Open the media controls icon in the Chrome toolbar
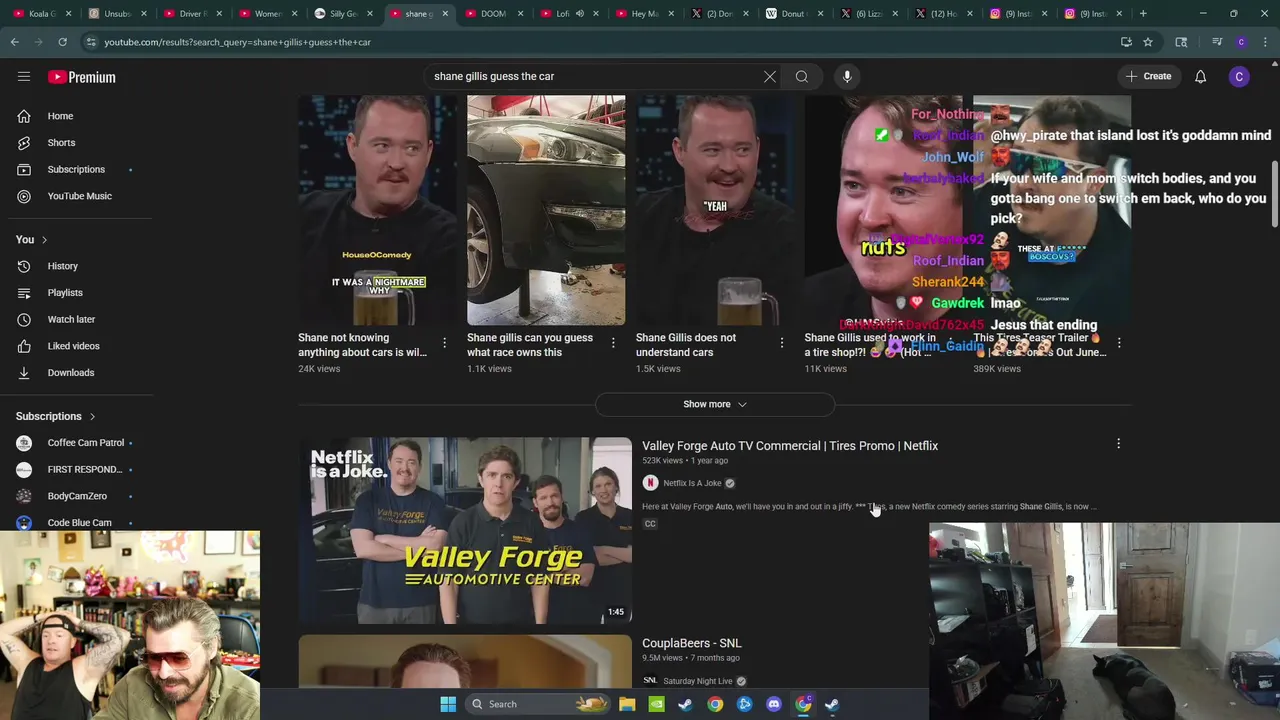 (1217, 42)
